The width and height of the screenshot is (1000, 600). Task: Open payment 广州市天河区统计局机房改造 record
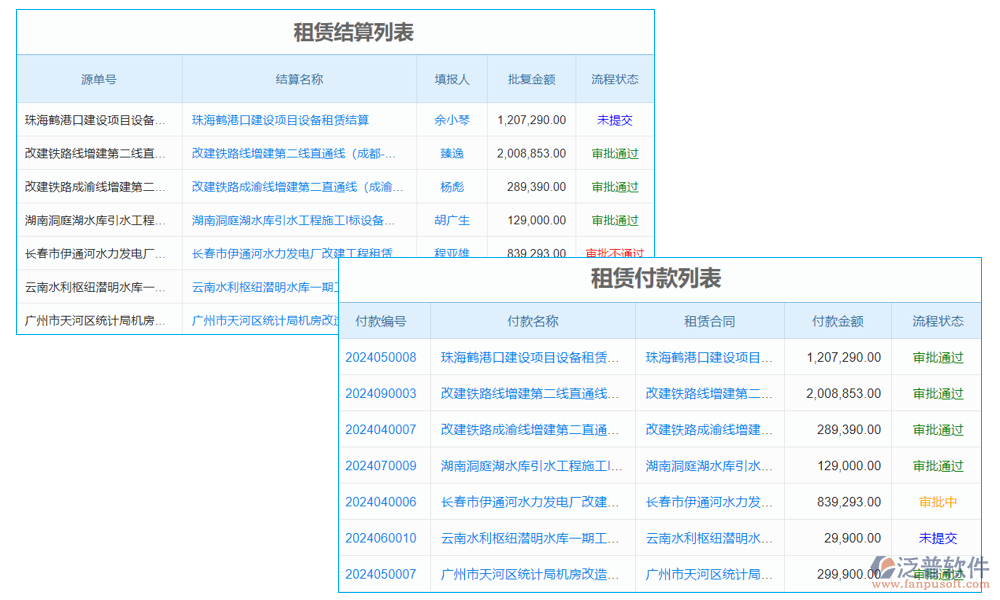[530, 573]
